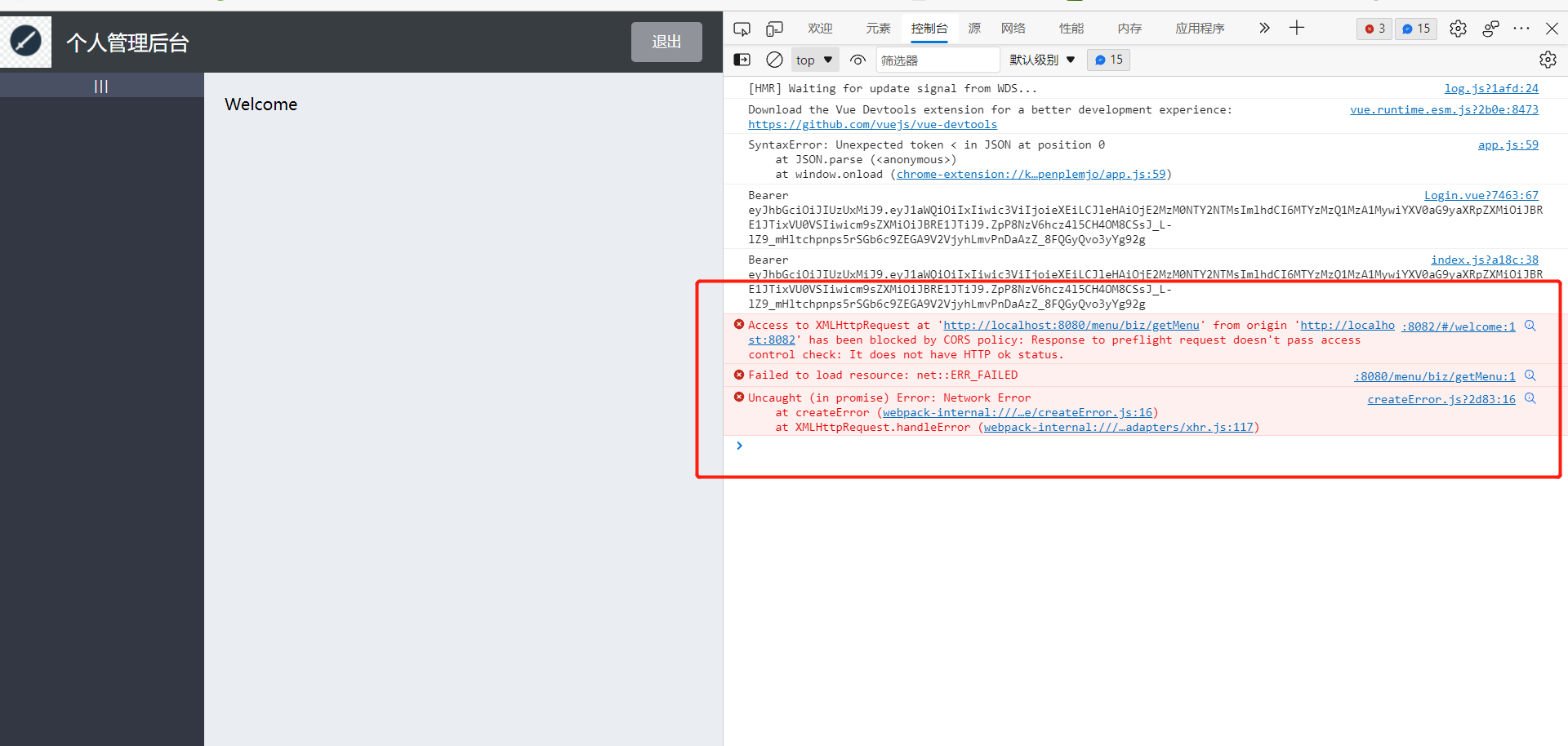The height and width of the screenshot is (746, 1568).
Task: Close the DevTools panel
Action: coord(1552,29)
